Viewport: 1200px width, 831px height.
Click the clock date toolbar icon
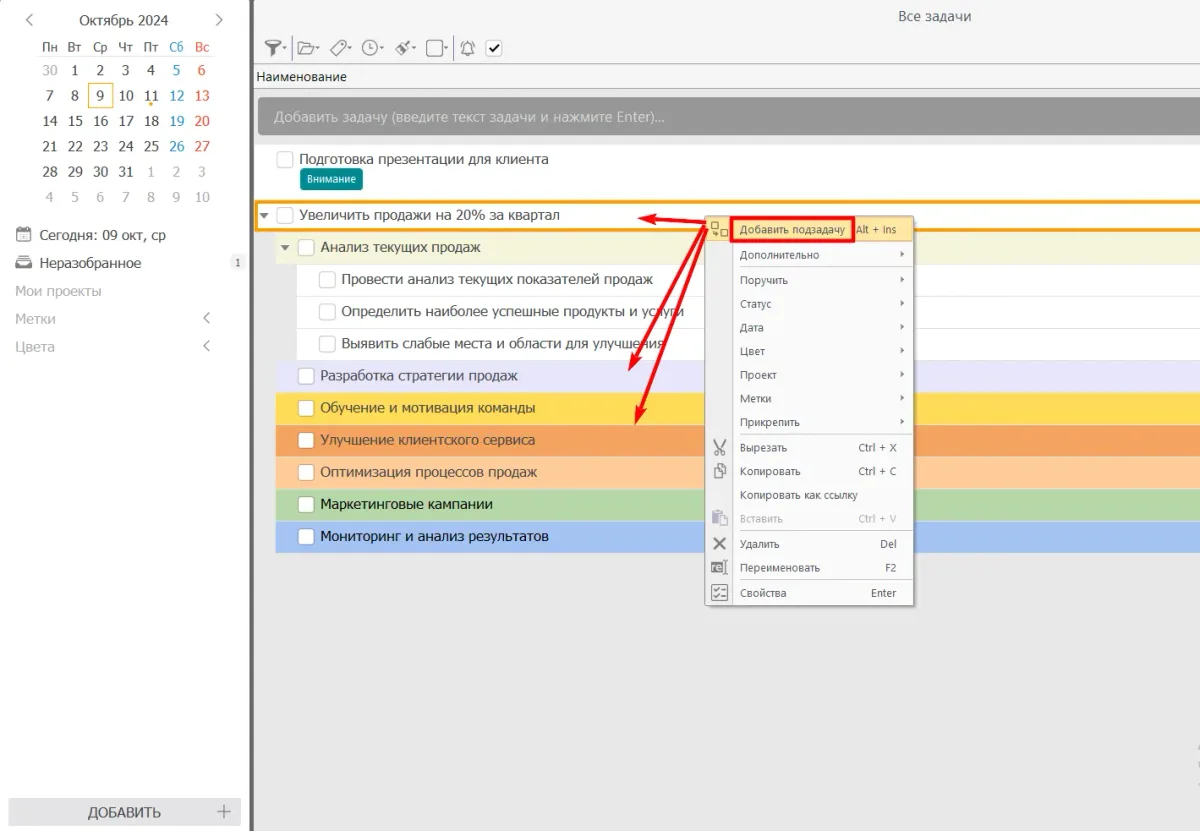coord(370,48)
